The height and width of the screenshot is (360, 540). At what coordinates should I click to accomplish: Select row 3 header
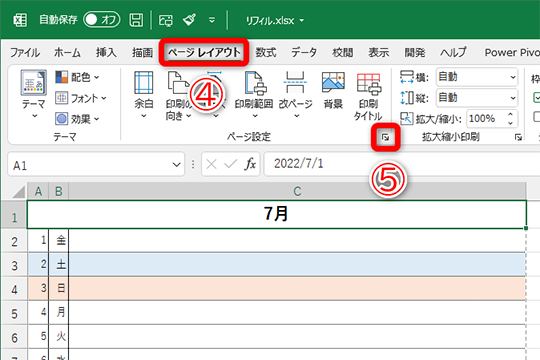(x=14, y=266)
